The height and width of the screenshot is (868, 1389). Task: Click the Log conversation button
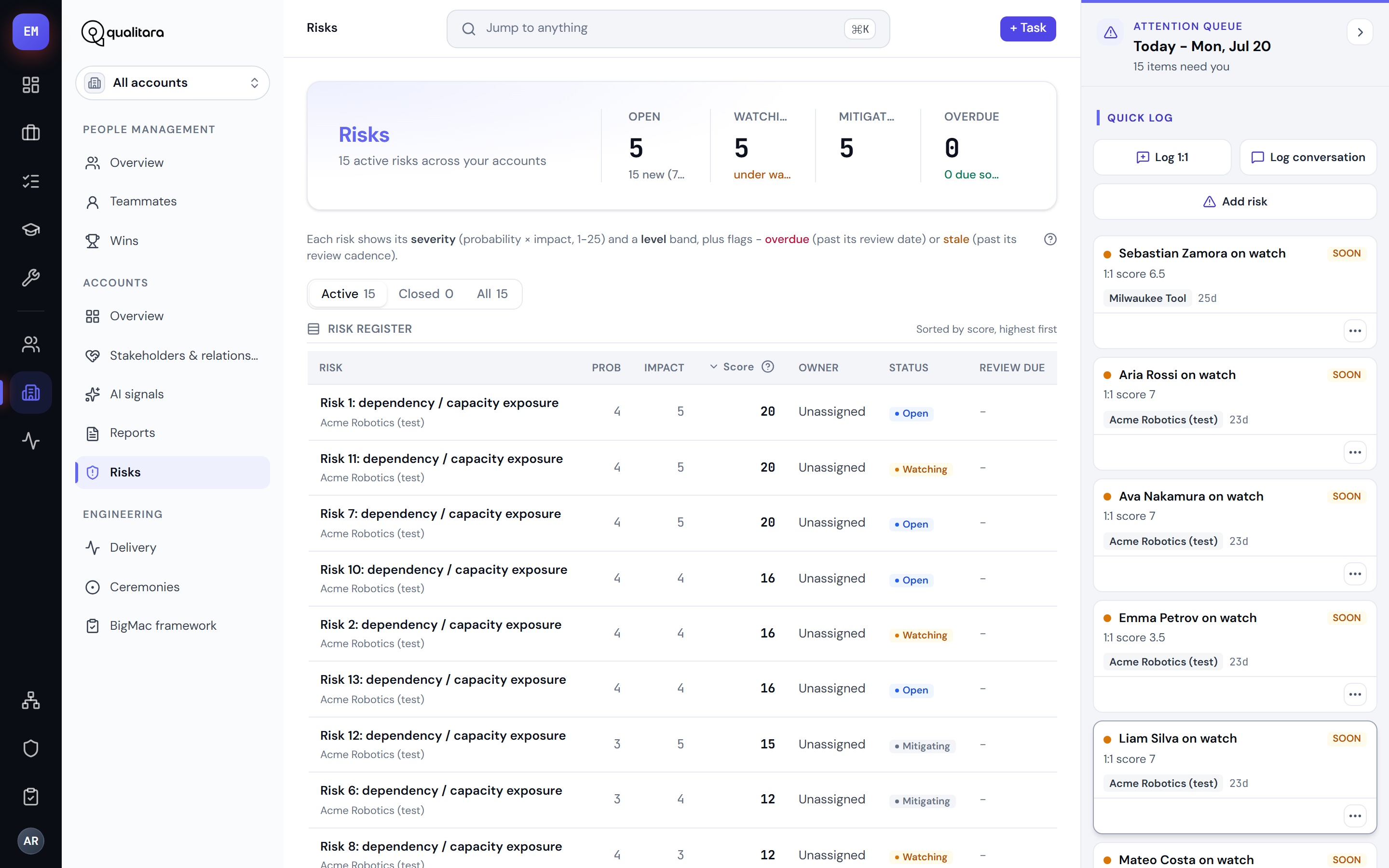1308,157
